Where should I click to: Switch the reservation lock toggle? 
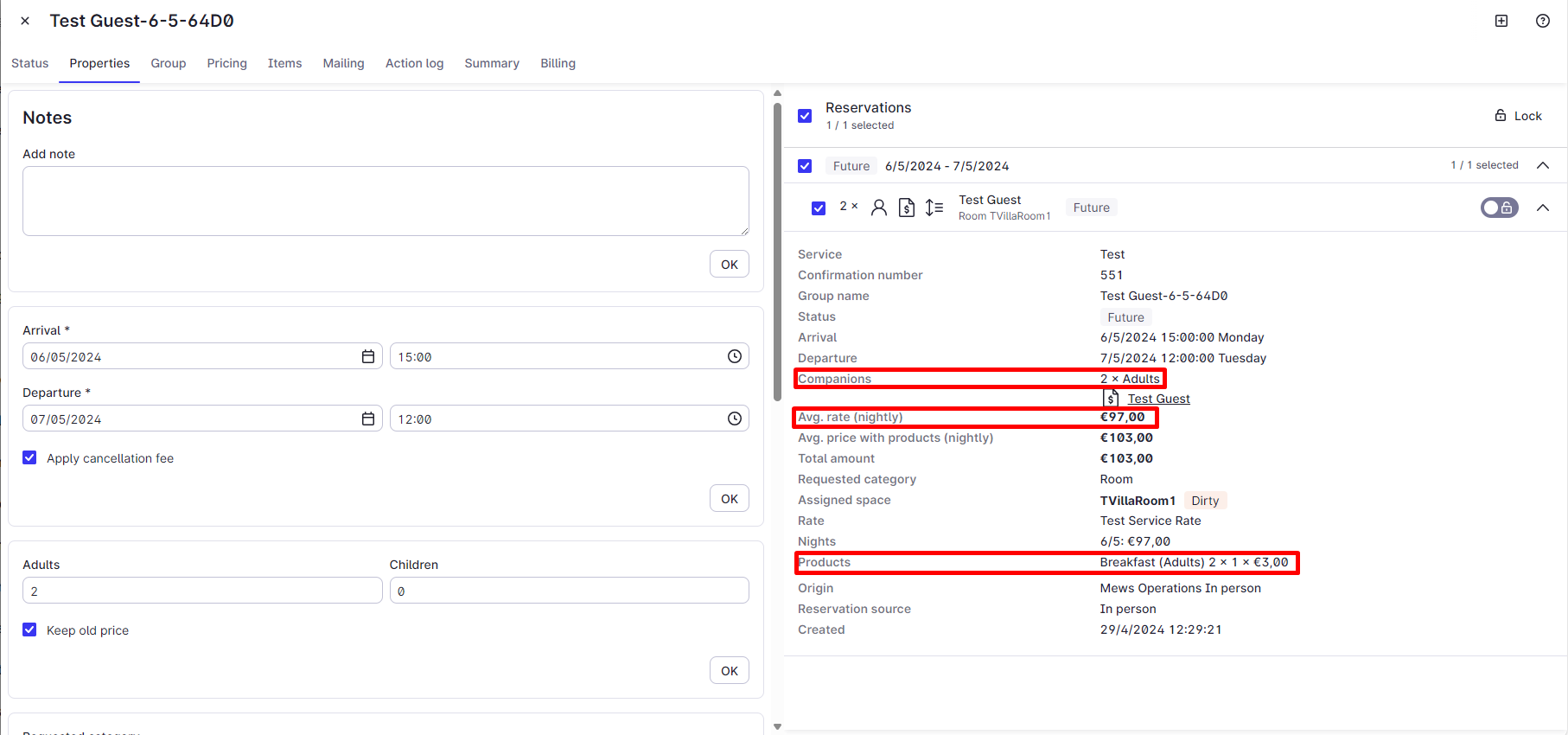click(x=1500, y=208)
